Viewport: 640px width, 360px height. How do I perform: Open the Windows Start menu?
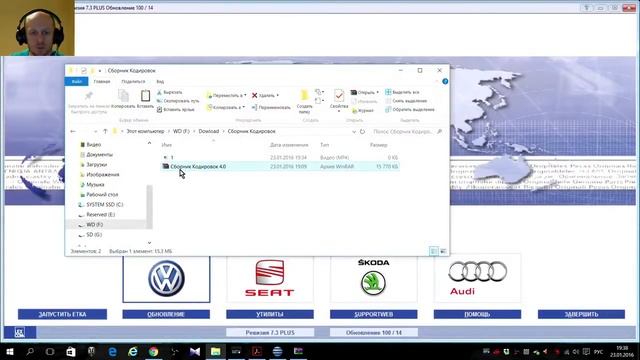click(10, 351)
